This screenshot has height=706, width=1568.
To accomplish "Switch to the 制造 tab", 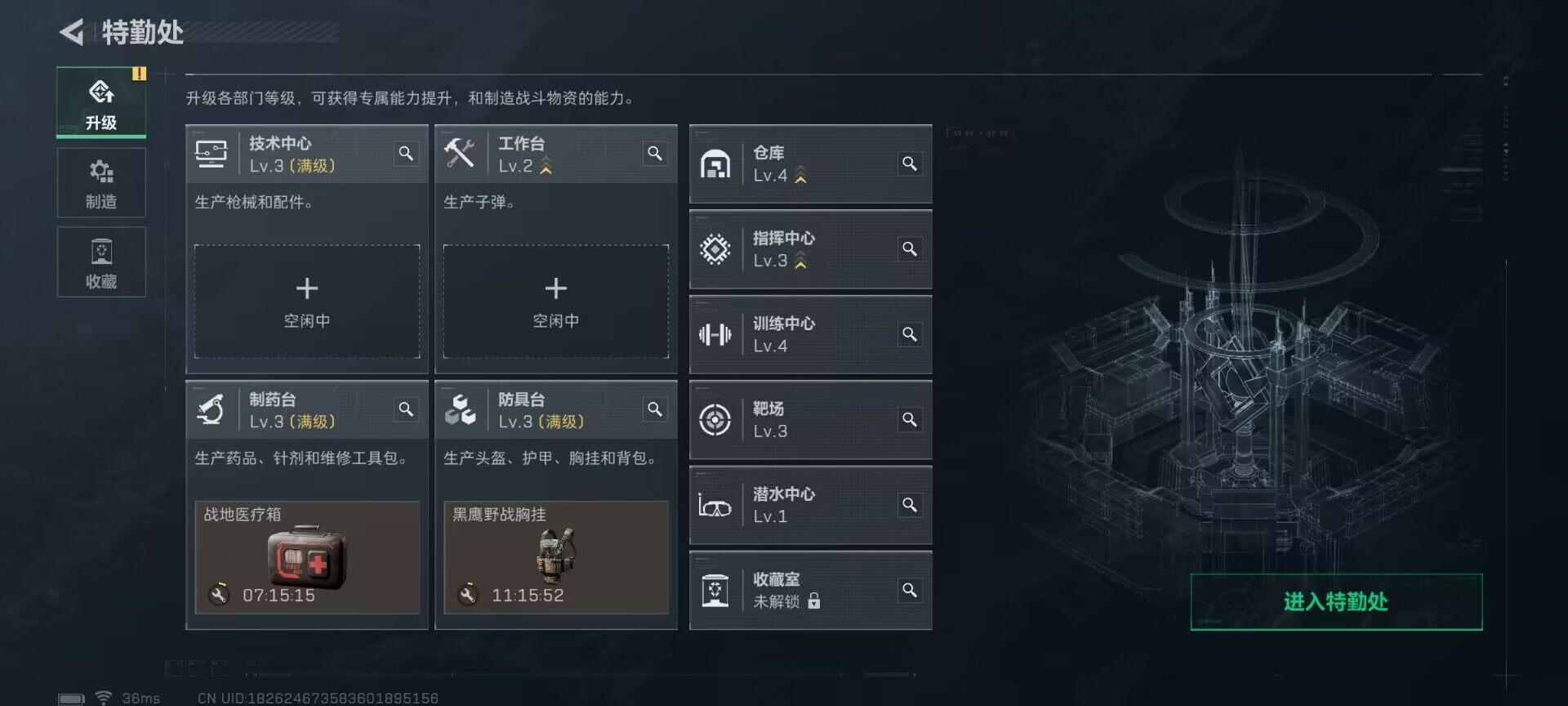I will (x=101, y=183).
